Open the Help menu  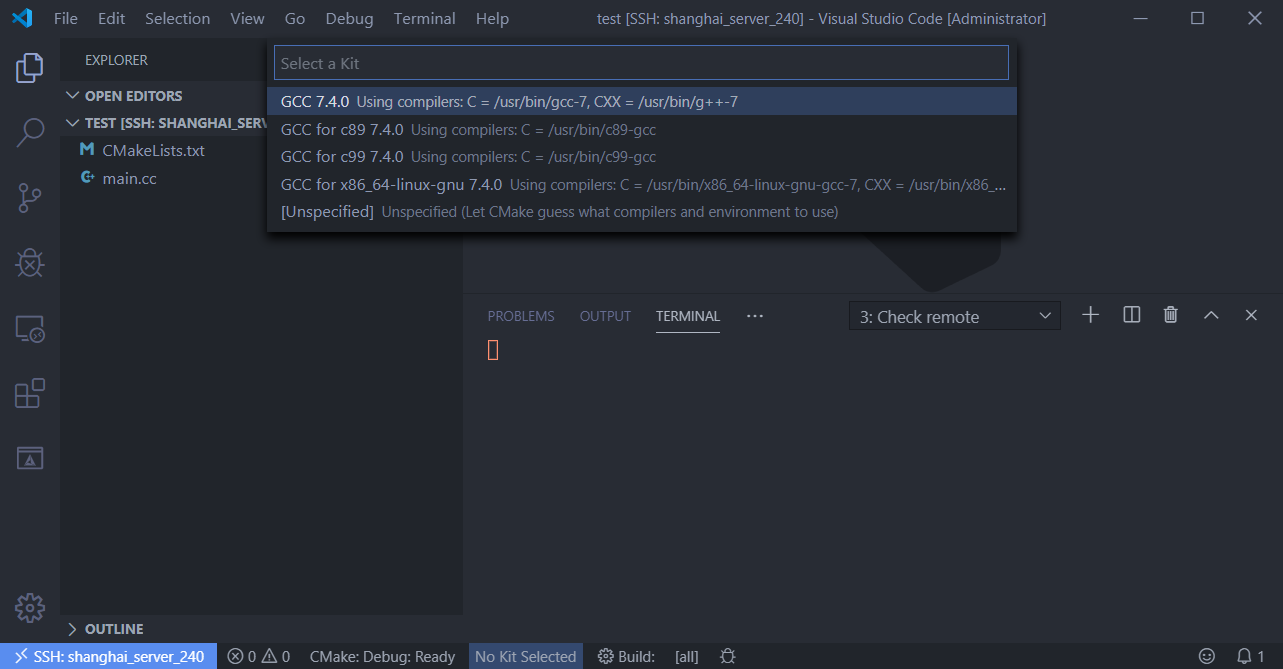pyautogui.click(x=492, y=18)
